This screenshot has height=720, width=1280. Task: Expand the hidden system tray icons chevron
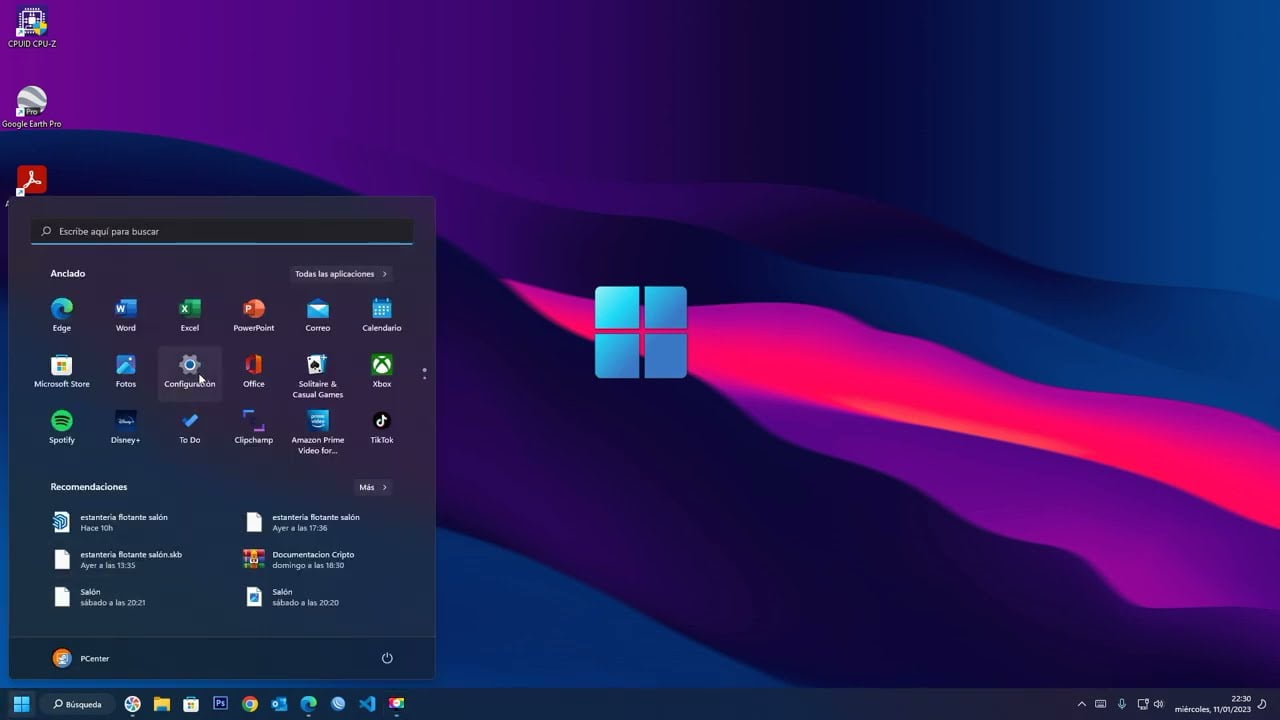click(1081, 704)
